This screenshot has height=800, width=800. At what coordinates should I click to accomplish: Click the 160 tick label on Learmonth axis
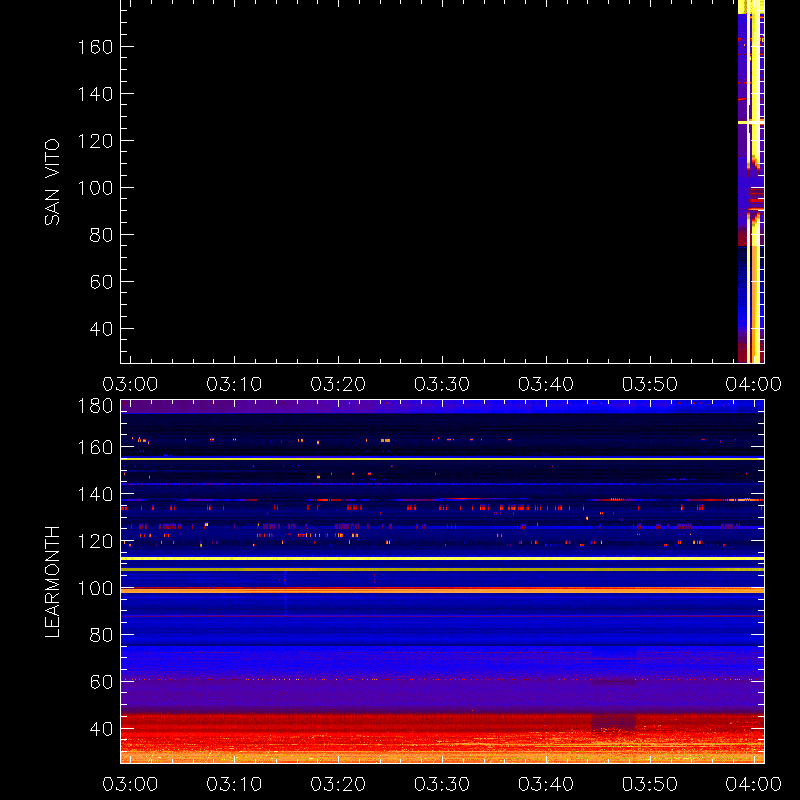click(x=95, y=447)
